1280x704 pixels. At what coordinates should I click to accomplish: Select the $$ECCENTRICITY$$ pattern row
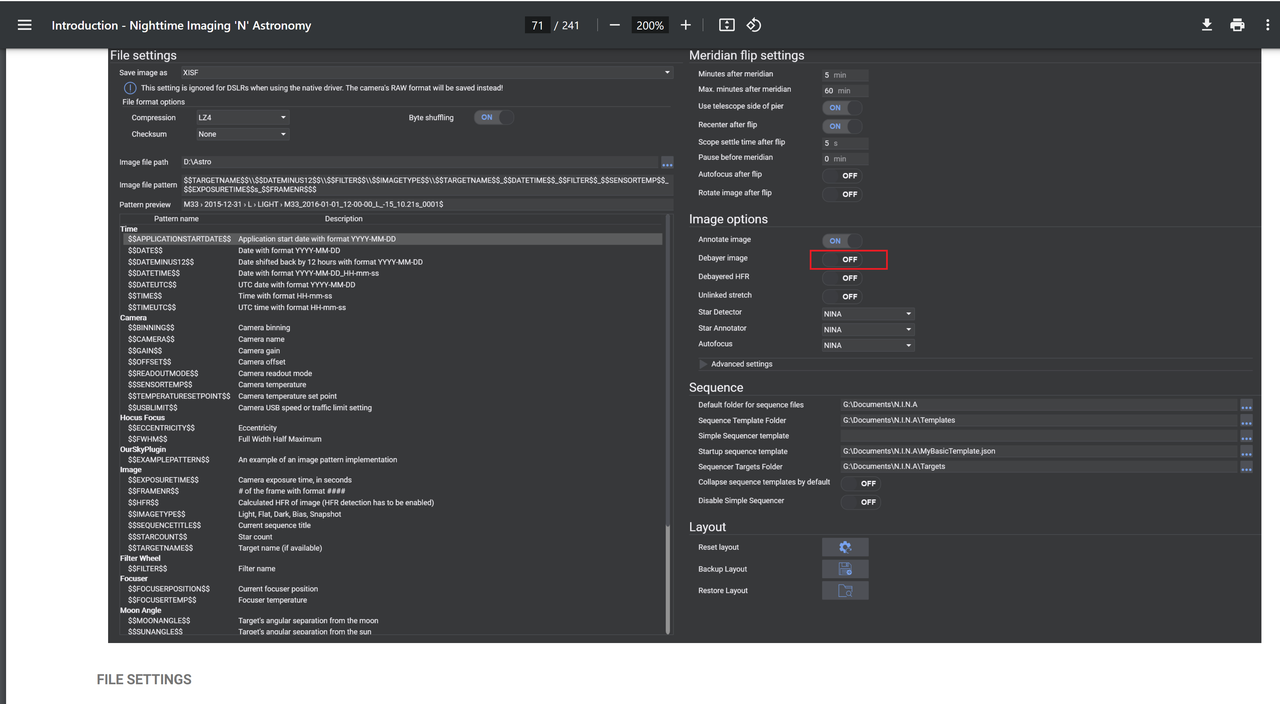(x=391, y=428)
